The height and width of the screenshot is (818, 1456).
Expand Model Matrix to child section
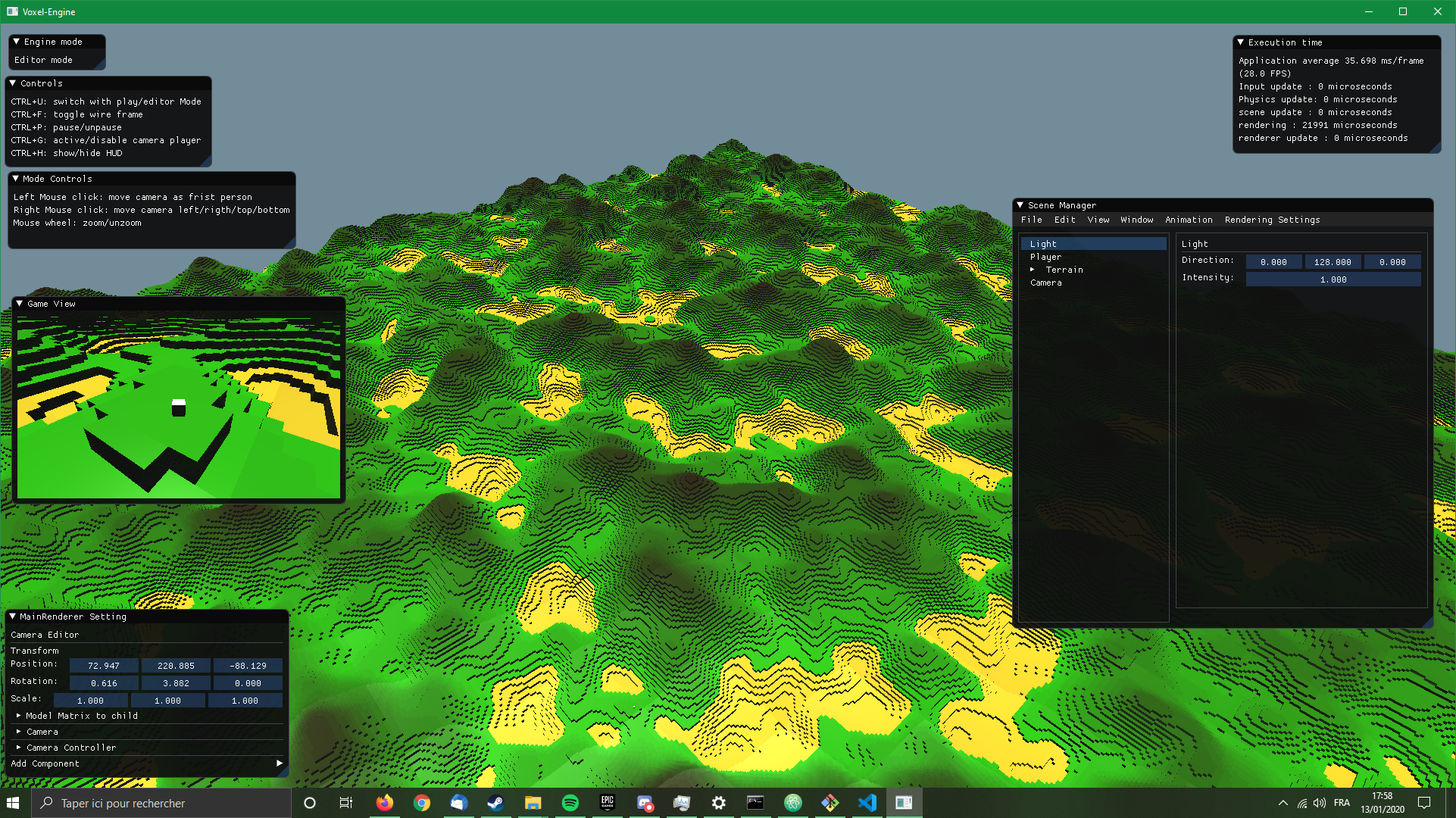(18, 716)
